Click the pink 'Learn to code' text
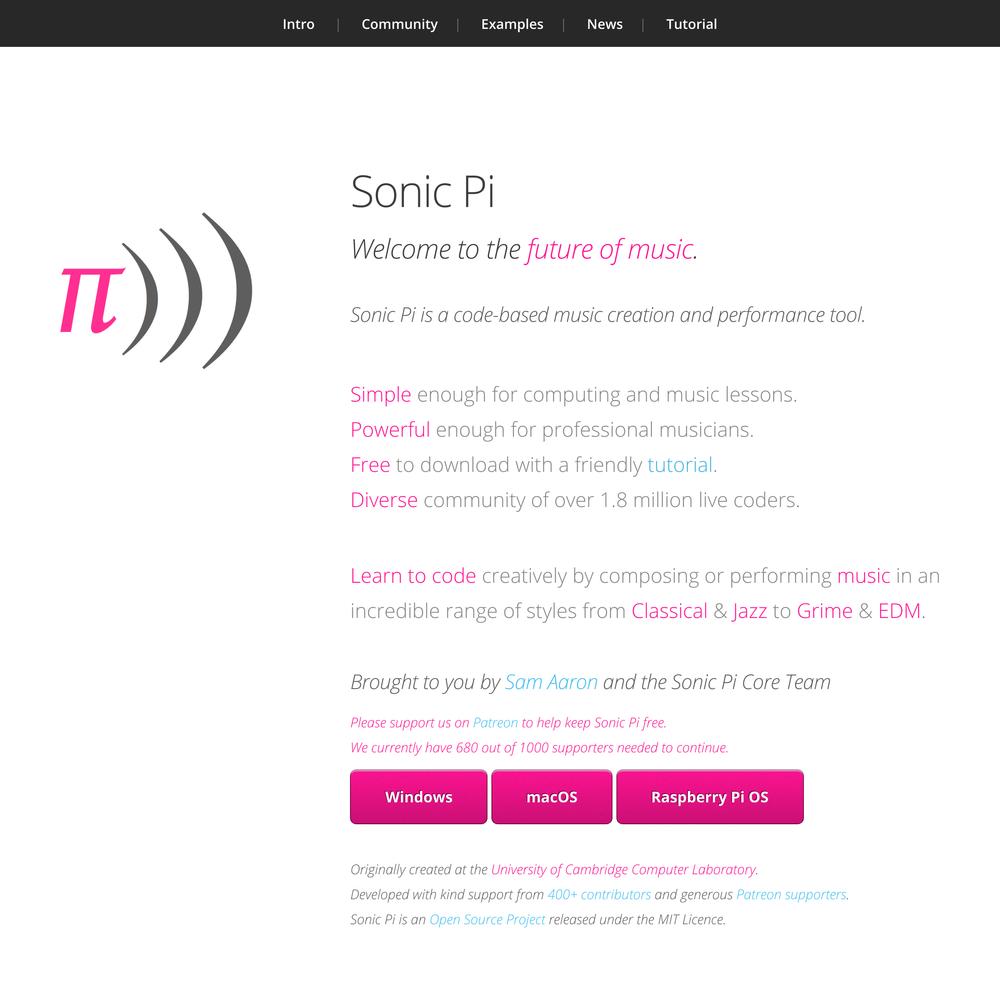Screen dimensions: 1000x1000 point(413,576)
